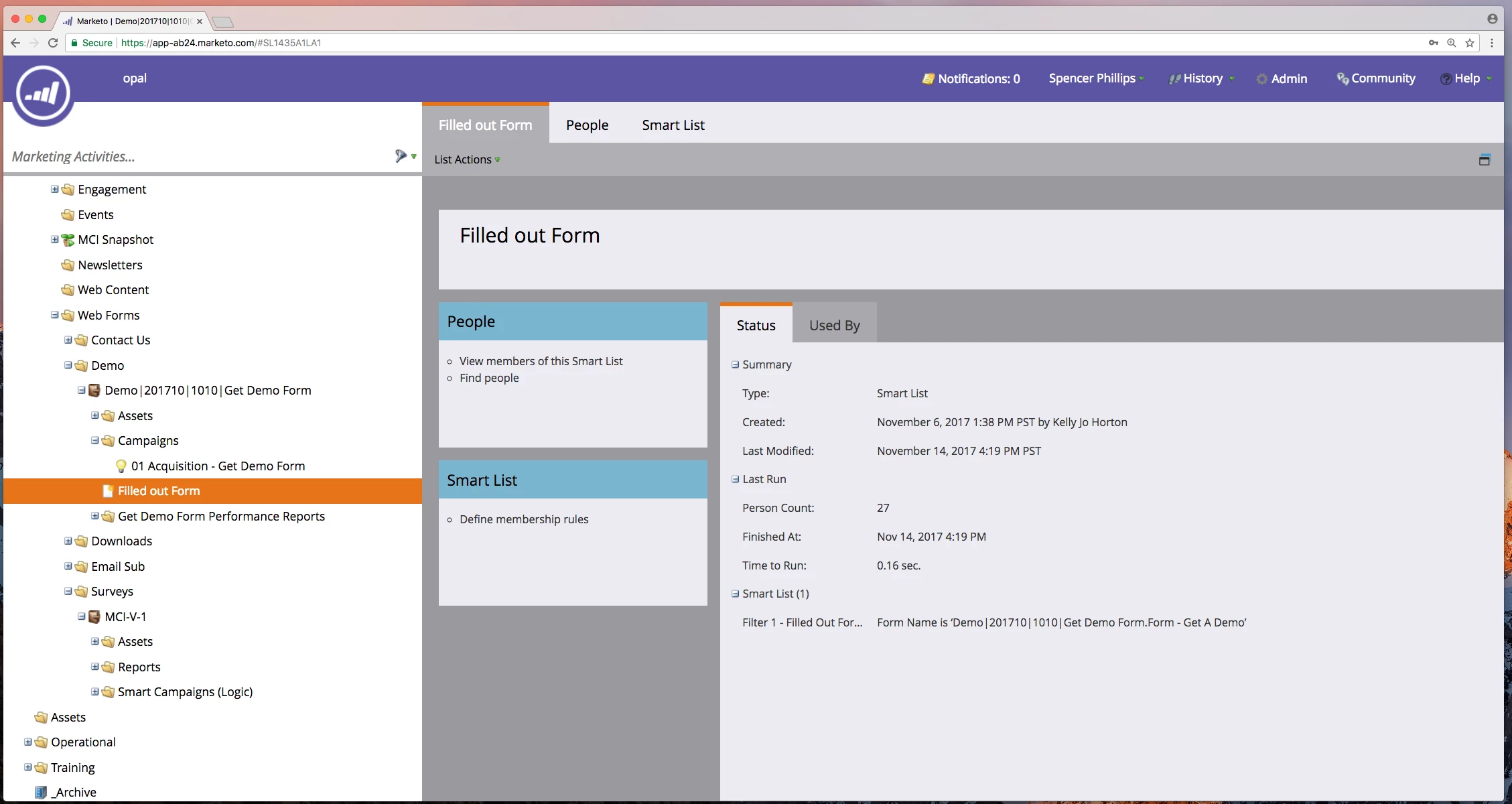
Task: Open Admin gear icon
Action: (x=1261, y=79)
